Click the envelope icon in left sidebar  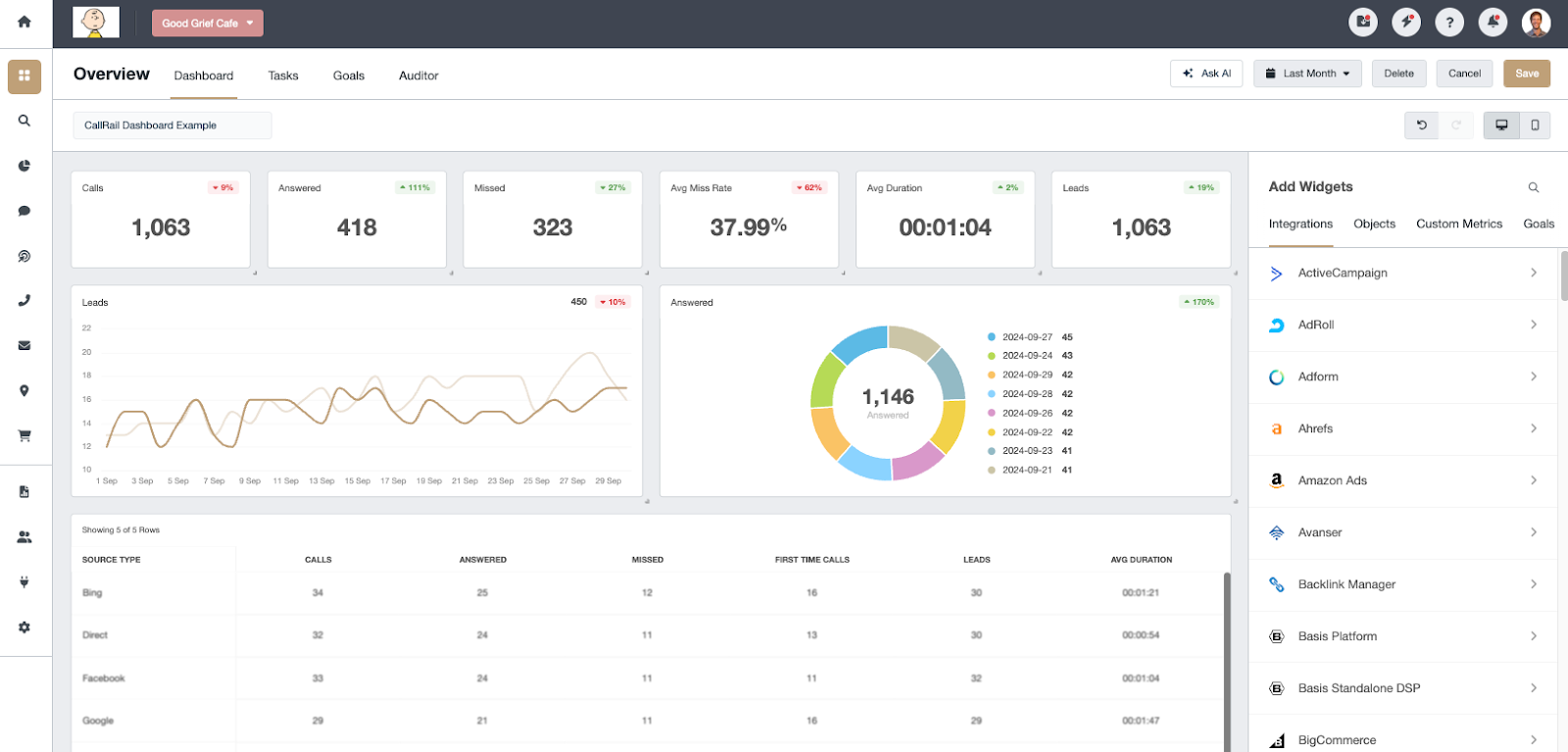[24, 345]
